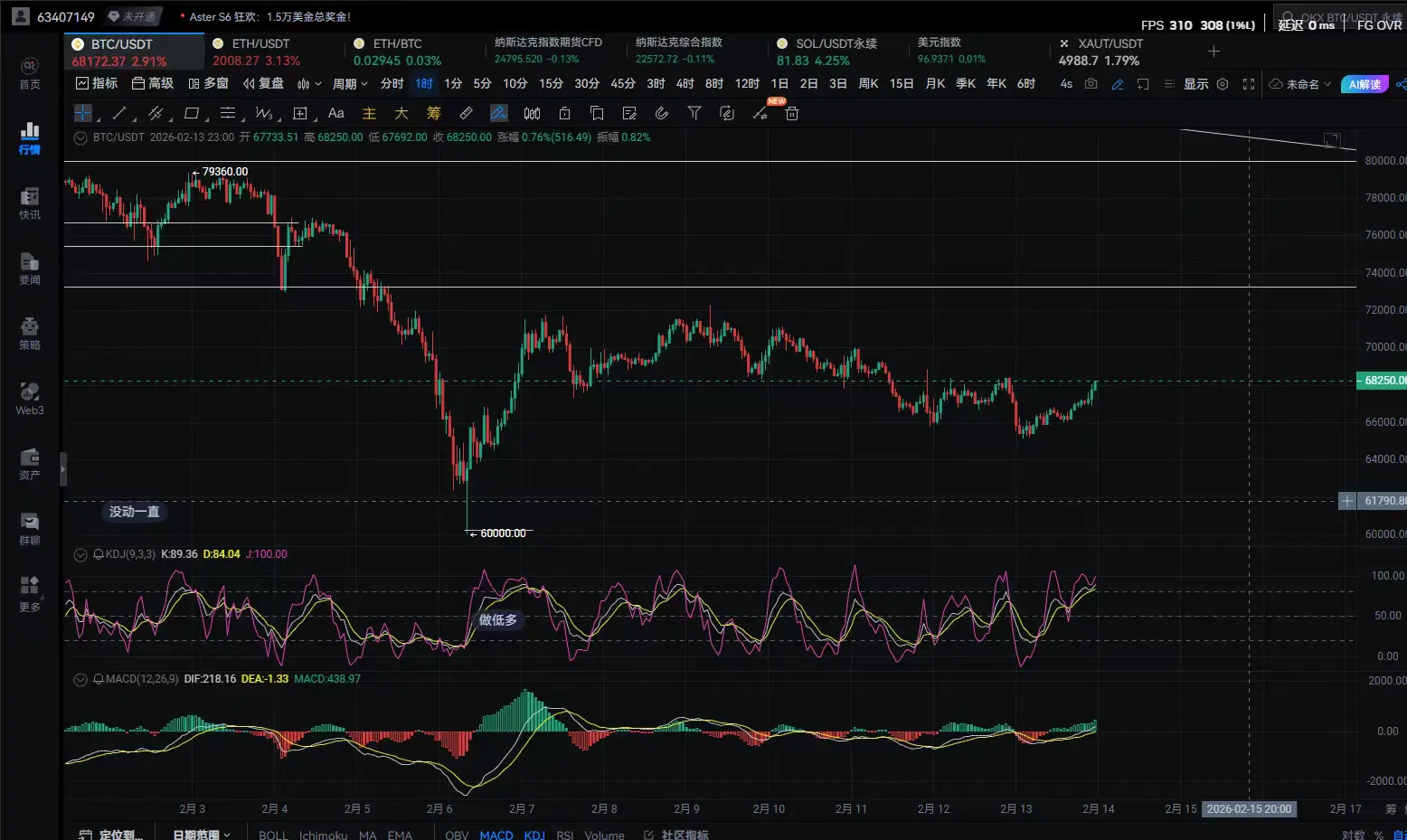Open the 策略 strategy sidebar icon
Screen dimensions: 1407x840
(30, 334)
